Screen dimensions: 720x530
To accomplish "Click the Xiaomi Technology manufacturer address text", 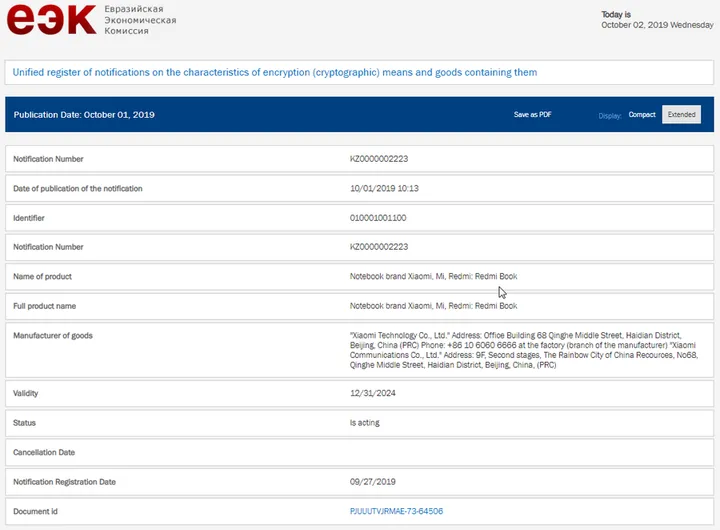I will click(523, 350).
